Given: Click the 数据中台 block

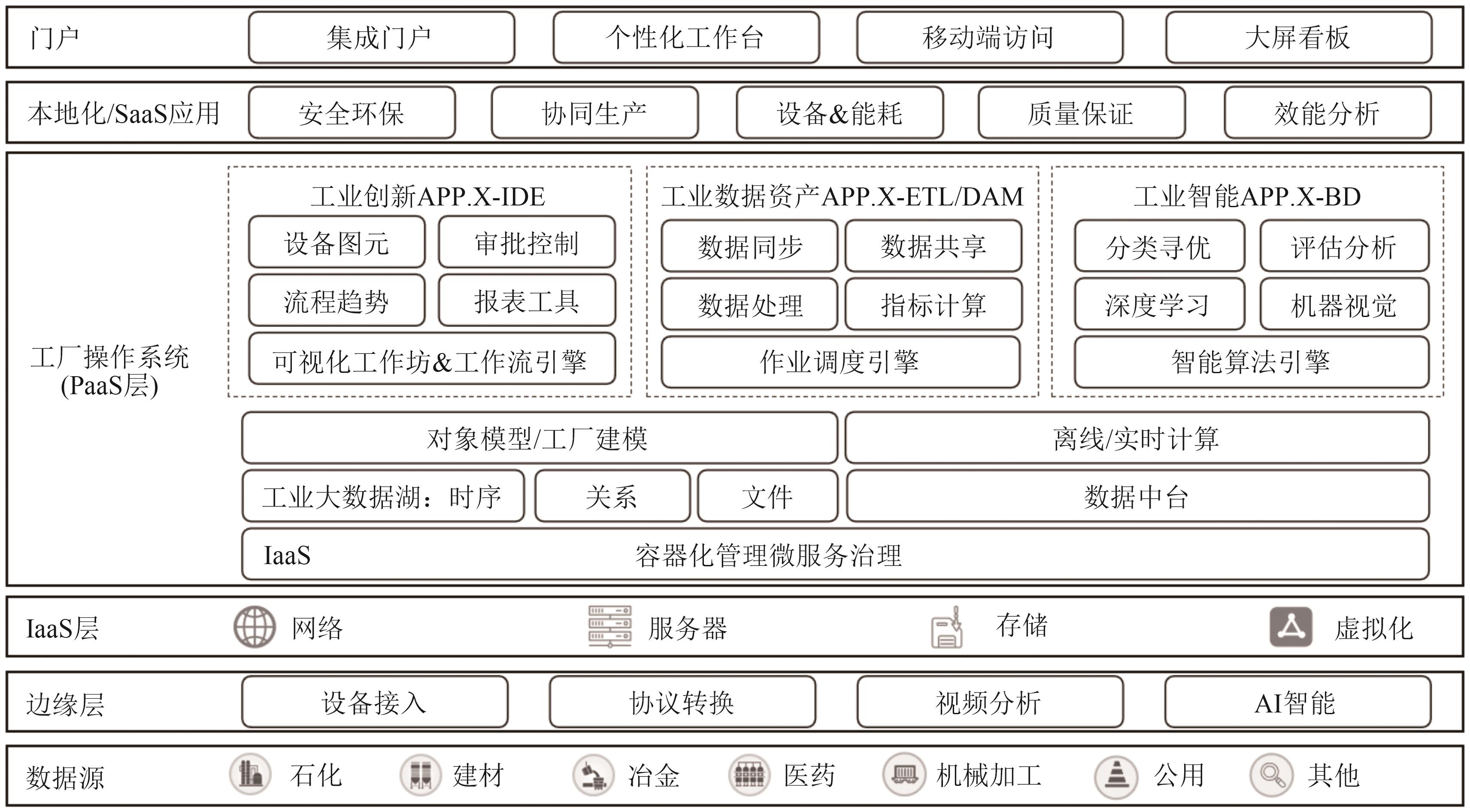Looking at the screenshot, I should (x=1137, y=496).
